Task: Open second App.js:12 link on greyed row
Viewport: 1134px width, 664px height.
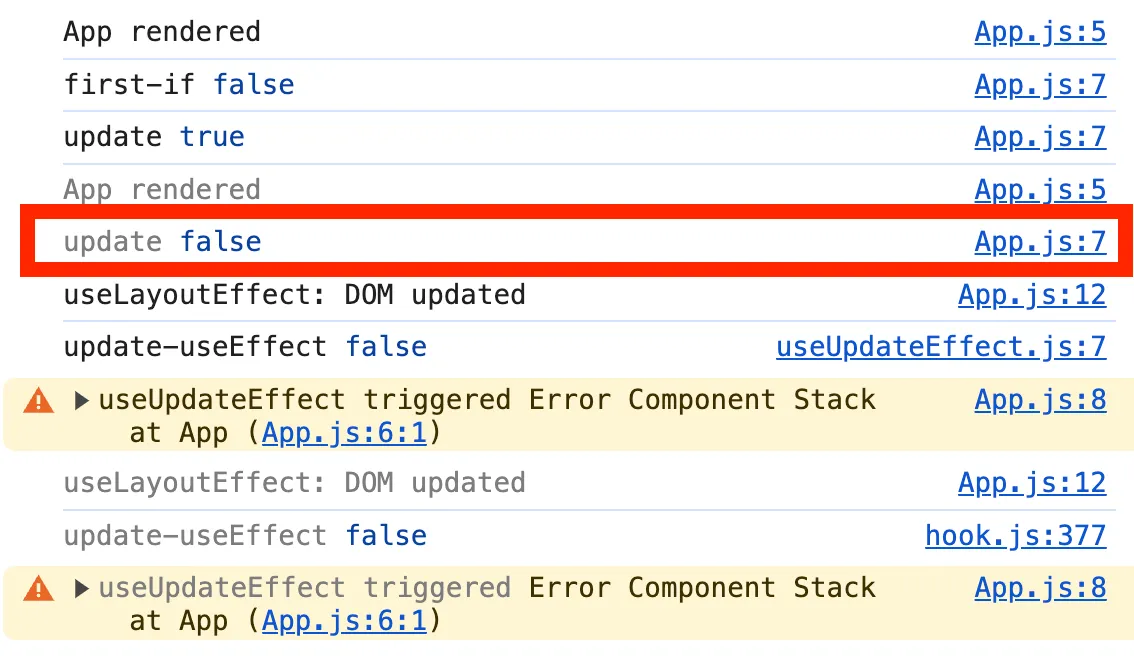Action: pos(1032,483)
